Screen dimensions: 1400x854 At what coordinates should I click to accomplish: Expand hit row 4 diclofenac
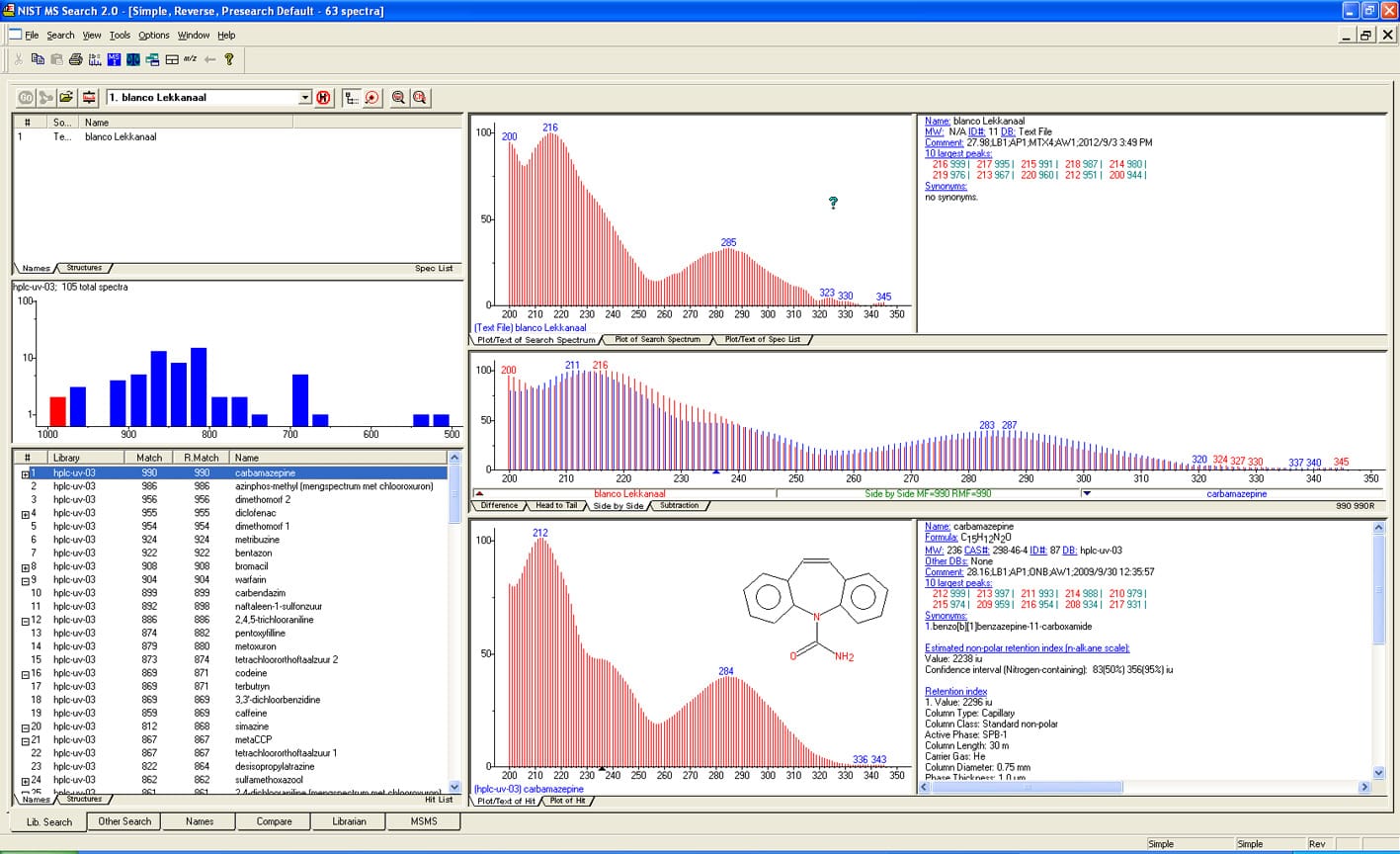(x=25, y=514)
